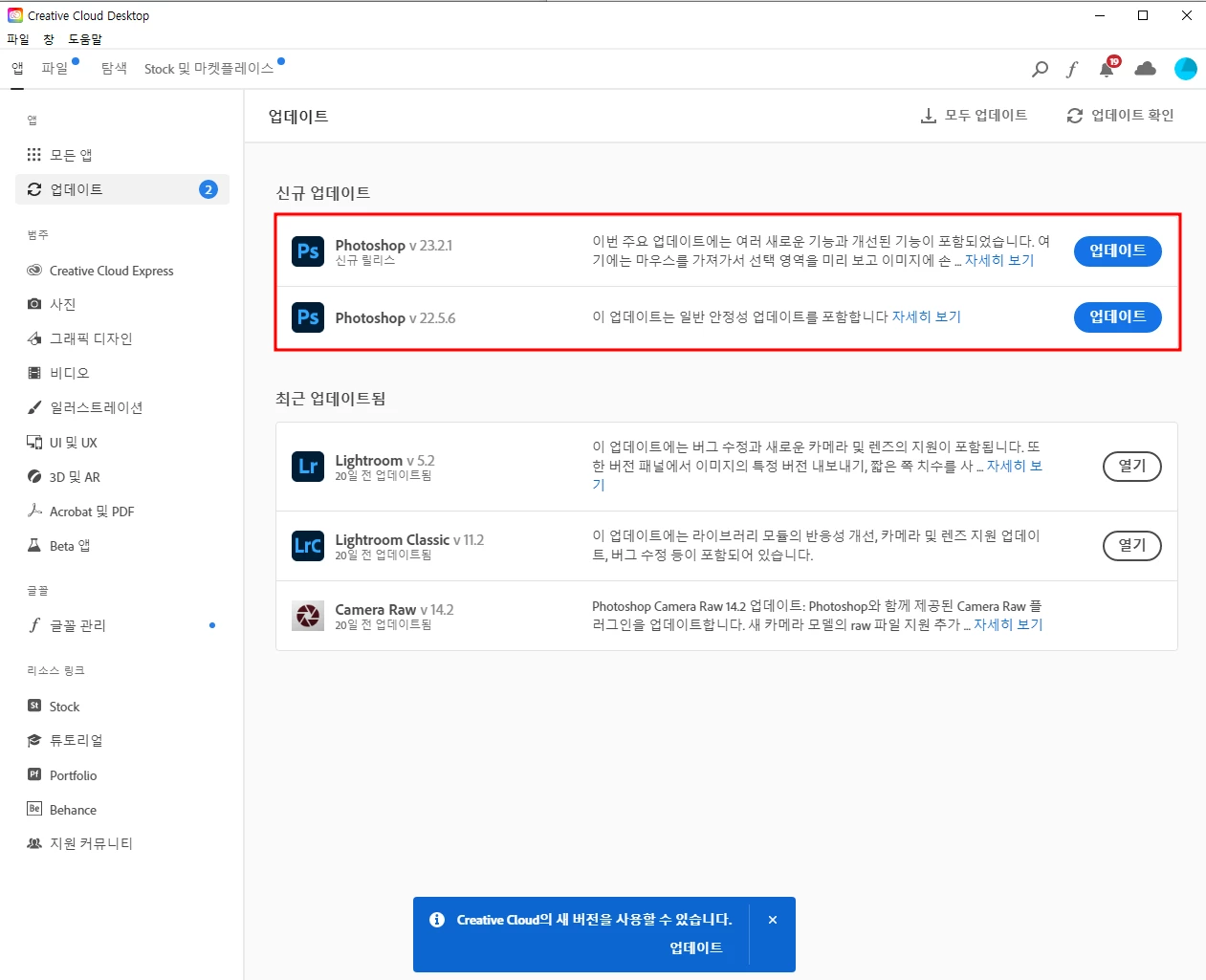Click the camera icon next to 사진
Image resolution: width=1206 pixels, height=980 pixels.
coord(34,304)
